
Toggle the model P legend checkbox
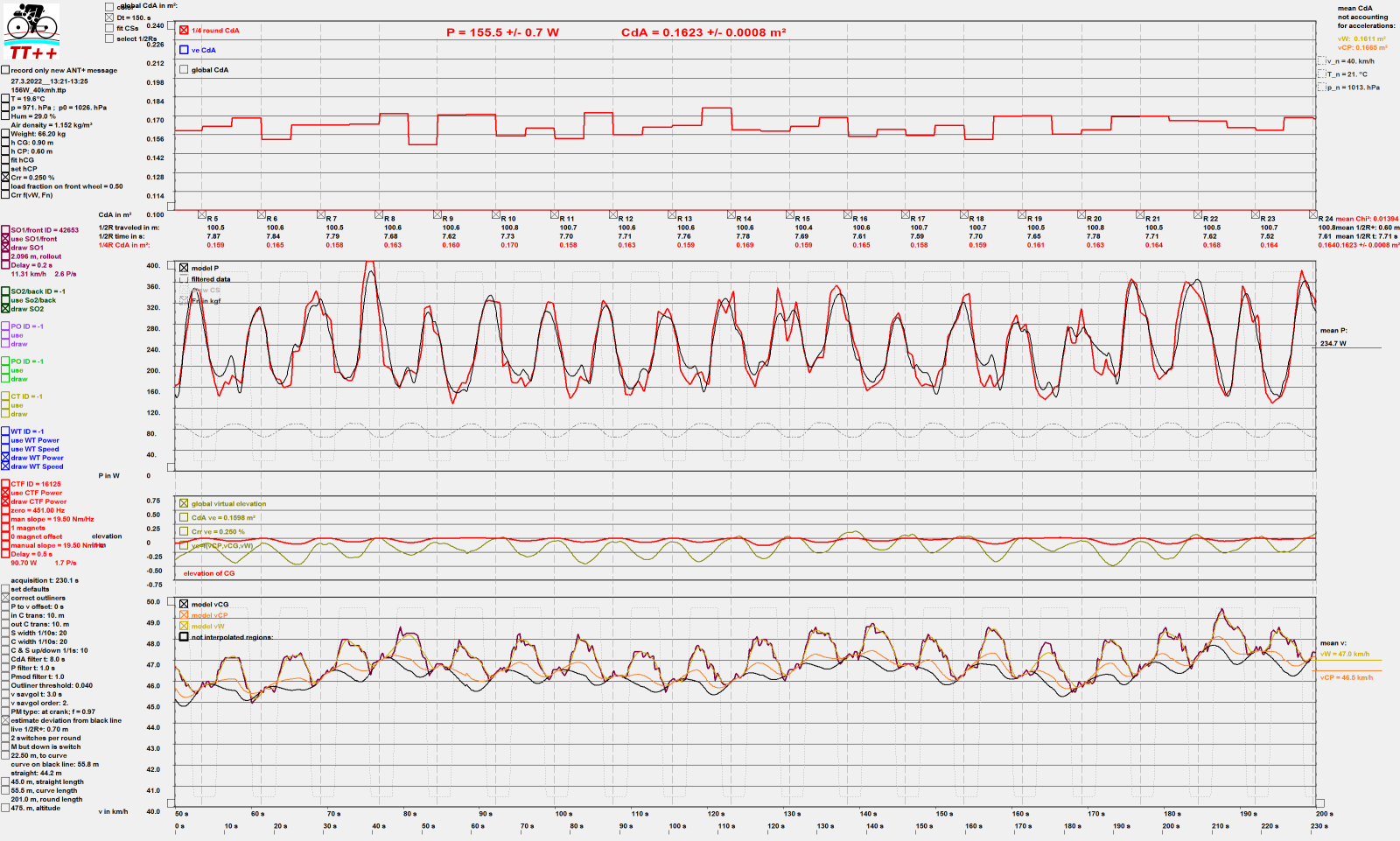[184, 268]
